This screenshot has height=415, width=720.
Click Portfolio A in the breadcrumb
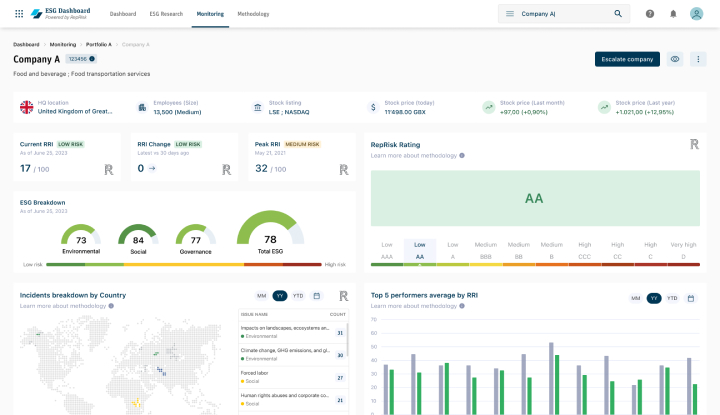[x=98, y=45]
